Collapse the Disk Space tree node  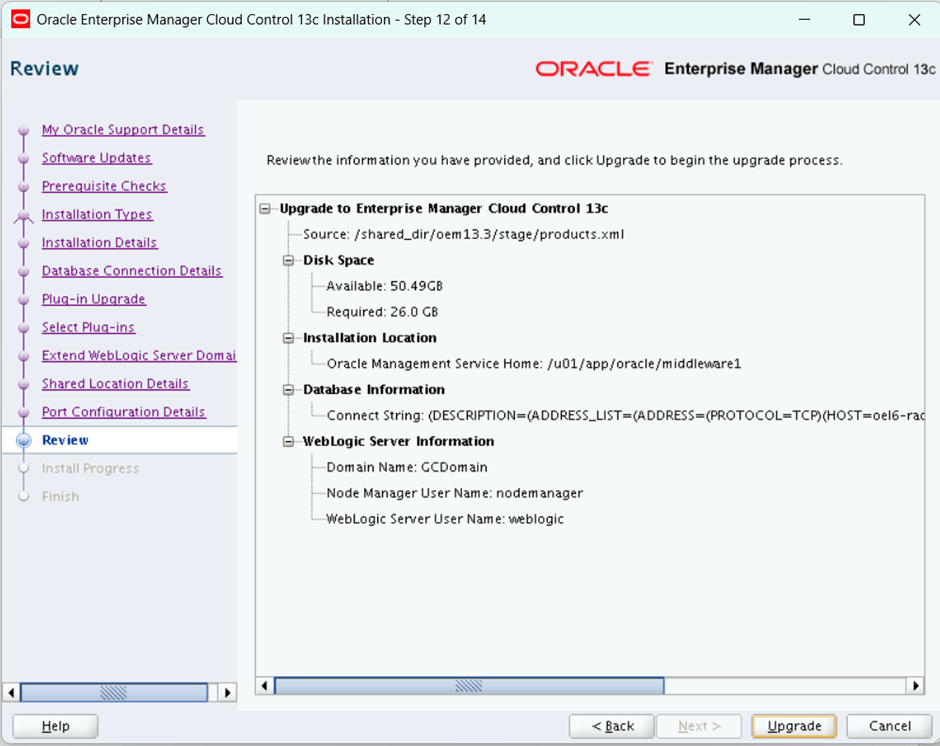289,261
